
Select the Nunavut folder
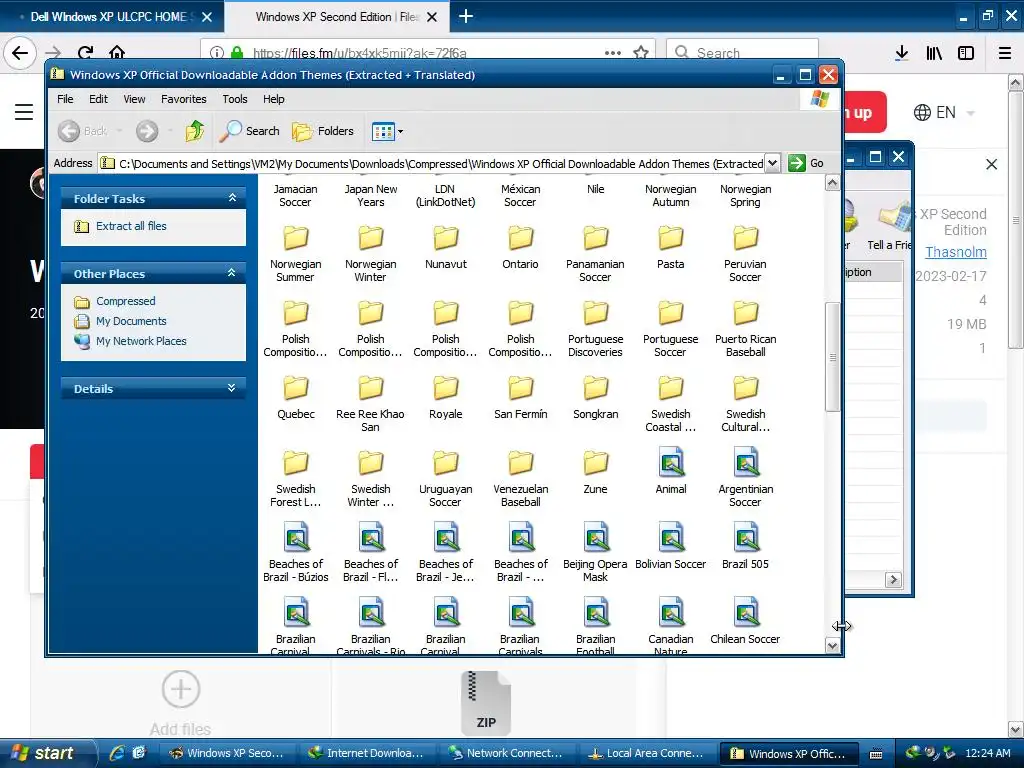445,248
